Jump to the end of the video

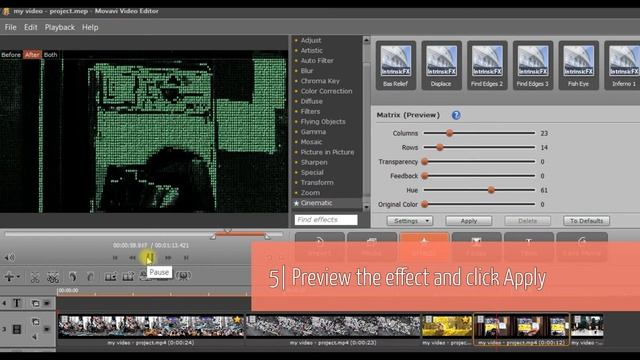[x=186, y=258]
